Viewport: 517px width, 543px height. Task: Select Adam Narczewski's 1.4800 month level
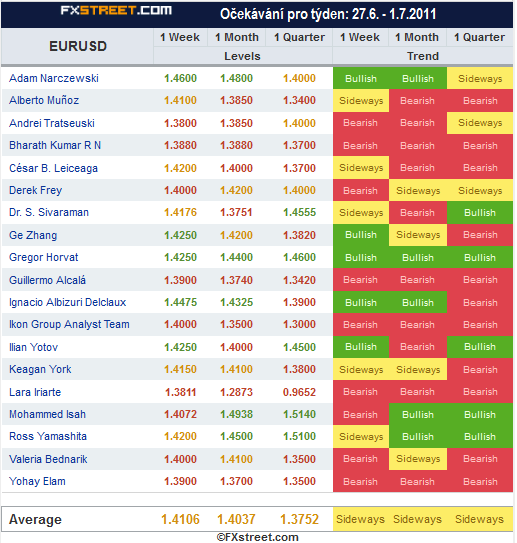tap(237, 78)
